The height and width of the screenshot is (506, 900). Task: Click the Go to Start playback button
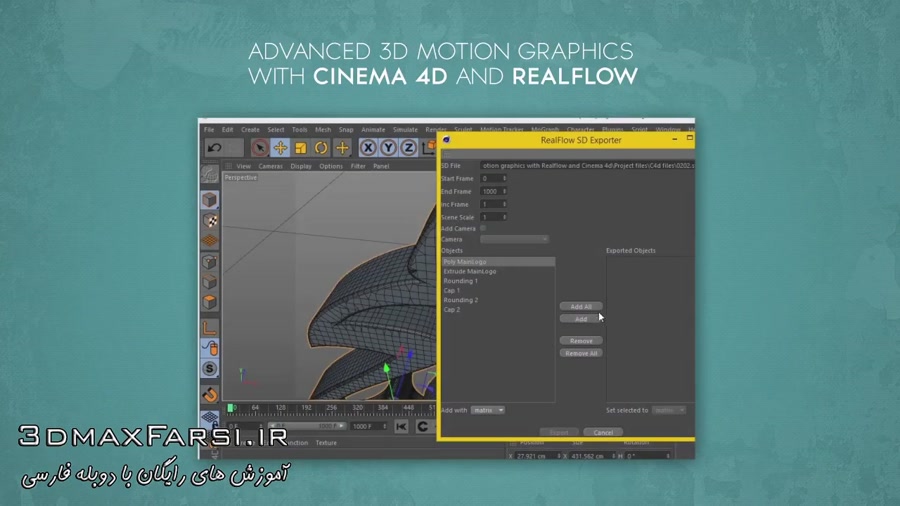401,426
